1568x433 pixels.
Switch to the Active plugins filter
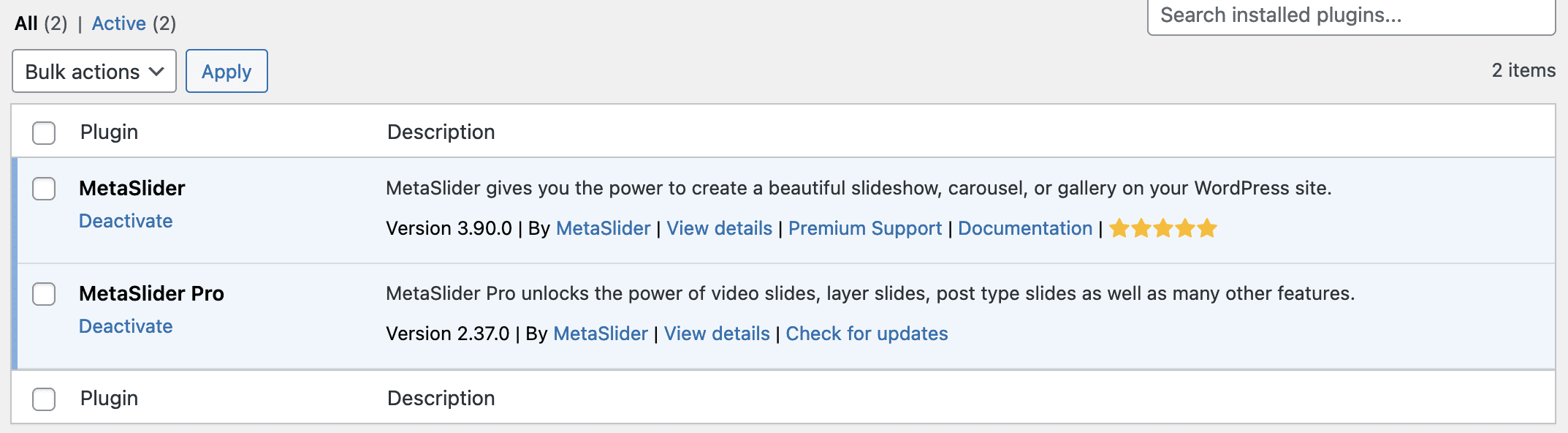(119, 23)
